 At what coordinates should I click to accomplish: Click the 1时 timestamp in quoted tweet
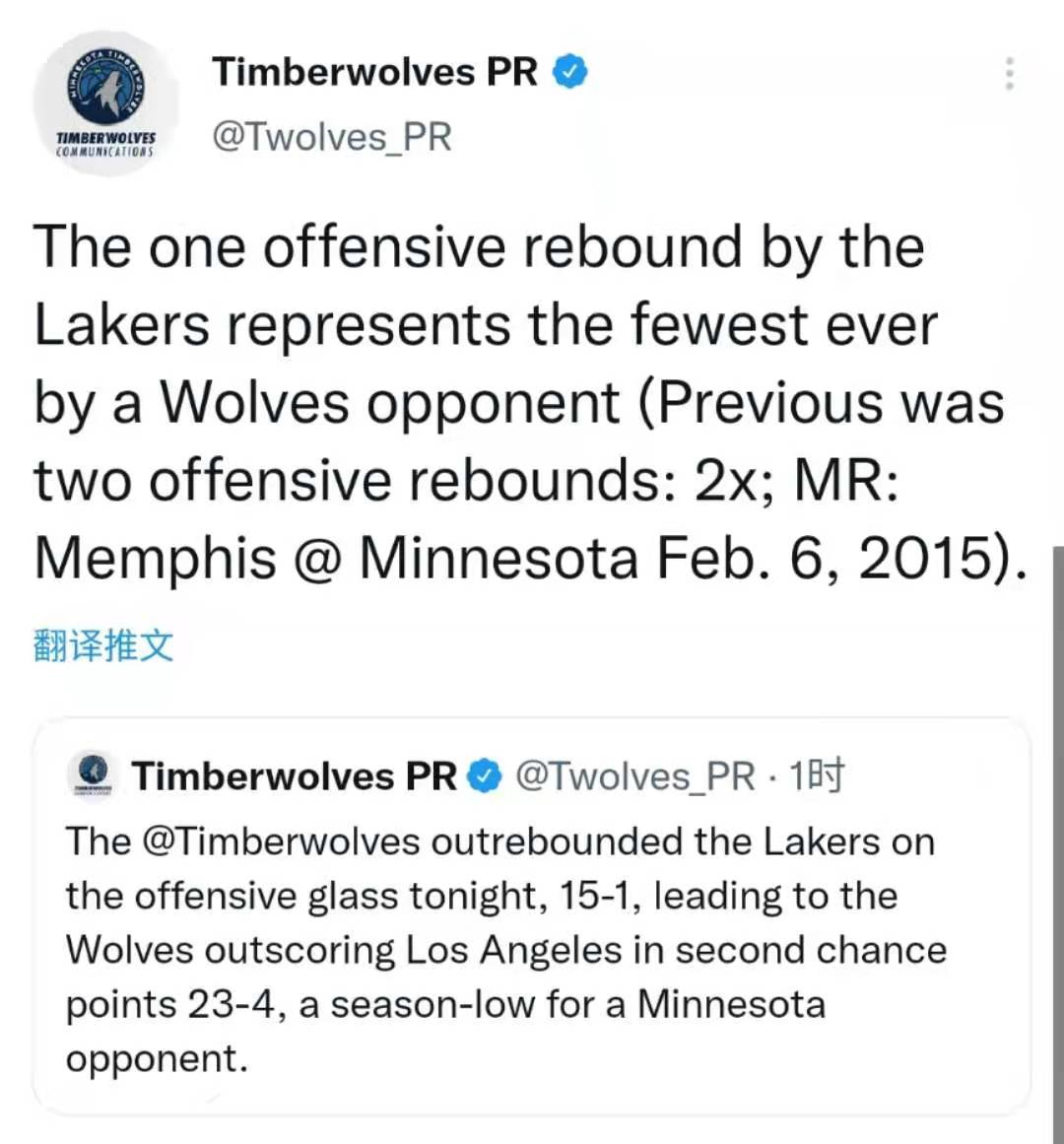(x=817, y=775)
